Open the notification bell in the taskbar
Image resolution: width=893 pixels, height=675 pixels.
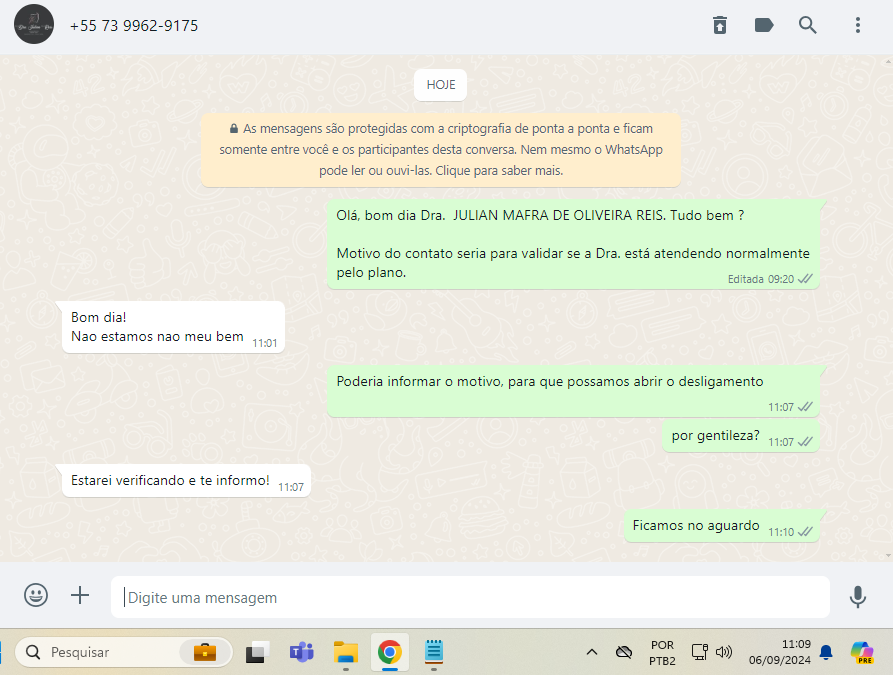pos(826,653)
